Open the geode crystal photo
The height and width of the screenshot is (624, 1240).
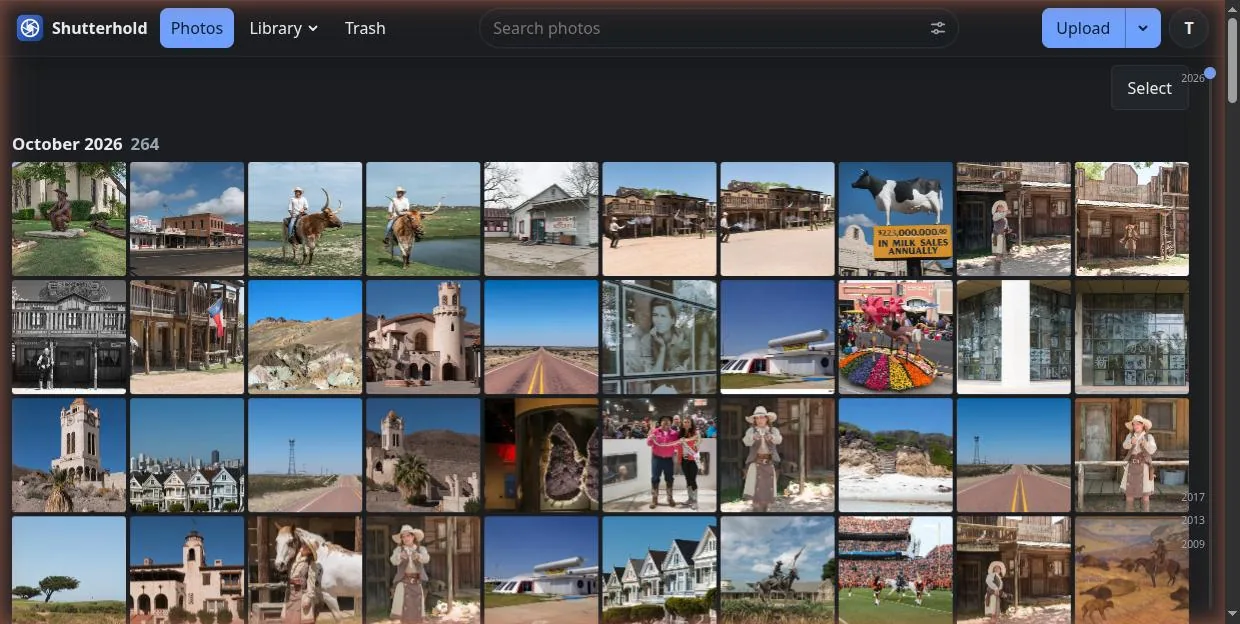pos(541,455)
